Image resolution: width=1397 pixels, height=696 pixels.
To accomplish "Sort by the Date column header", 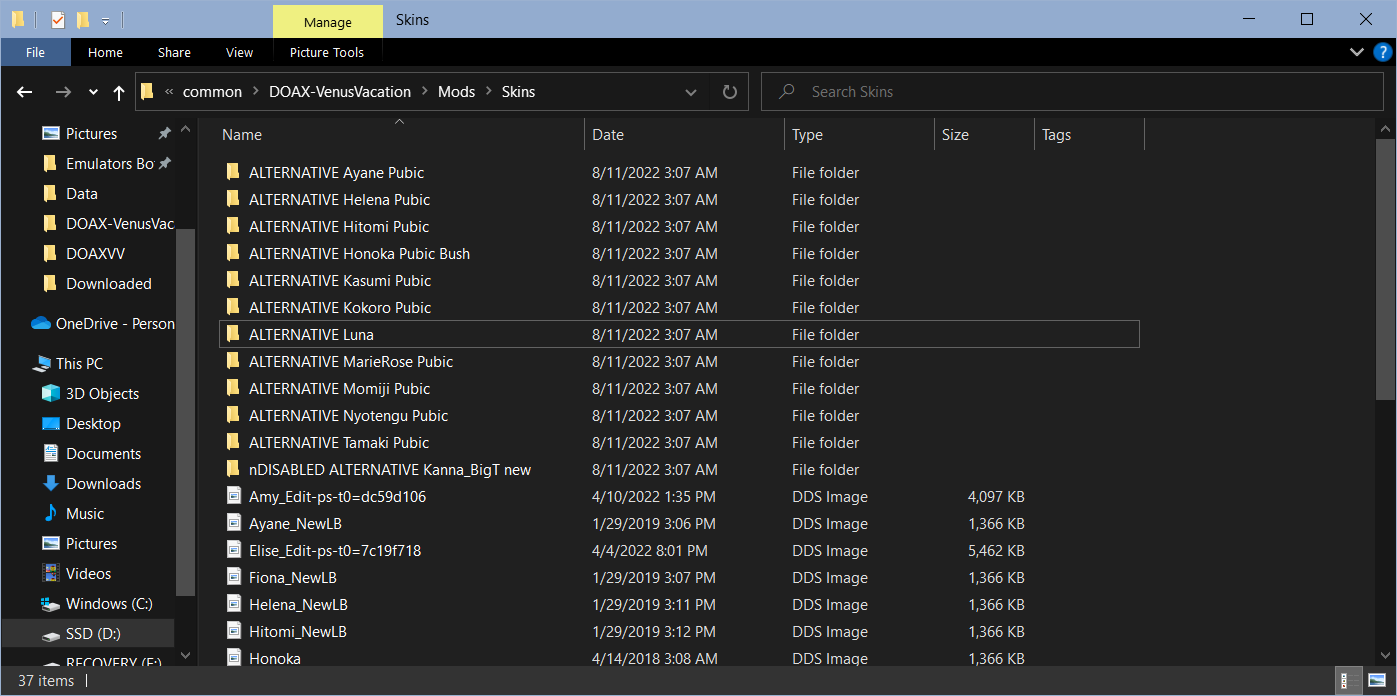I will [684, 135].
